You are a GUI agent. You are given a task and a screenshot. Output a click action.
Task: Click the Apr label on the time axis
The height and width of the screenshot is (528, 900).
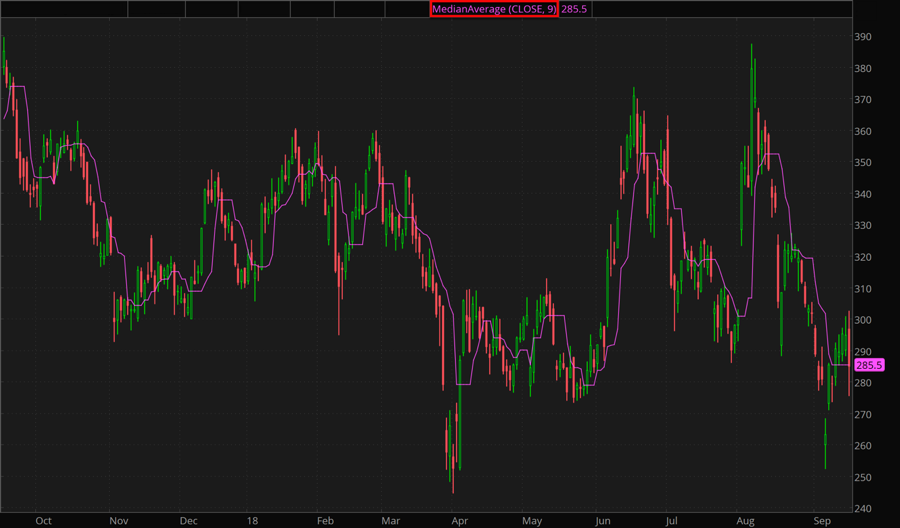point(459,521)
